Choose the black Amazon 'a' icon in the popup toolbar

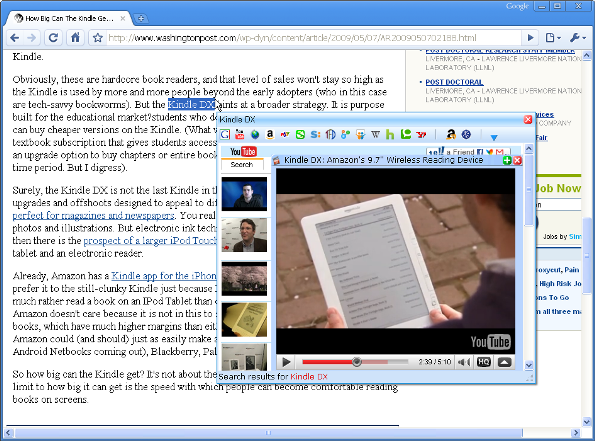(x=451, y=134)
